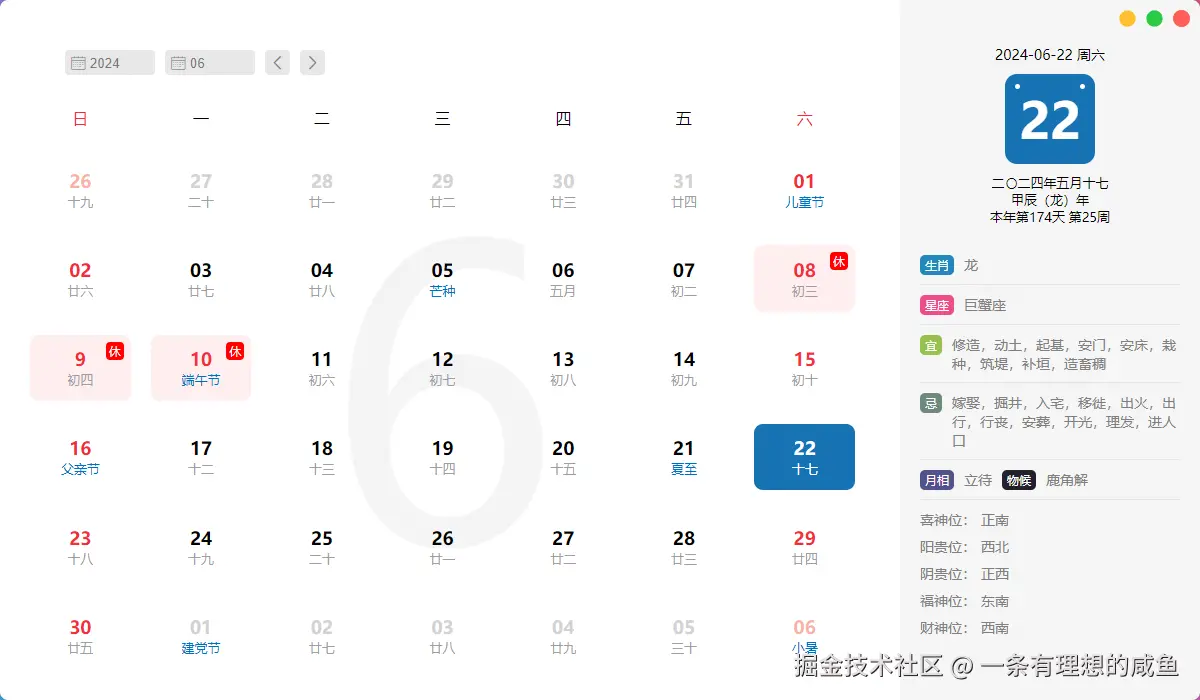Toggle the 休 badge on 端午节 June 10
1200x700 pixels.
(x=236, y=350)
